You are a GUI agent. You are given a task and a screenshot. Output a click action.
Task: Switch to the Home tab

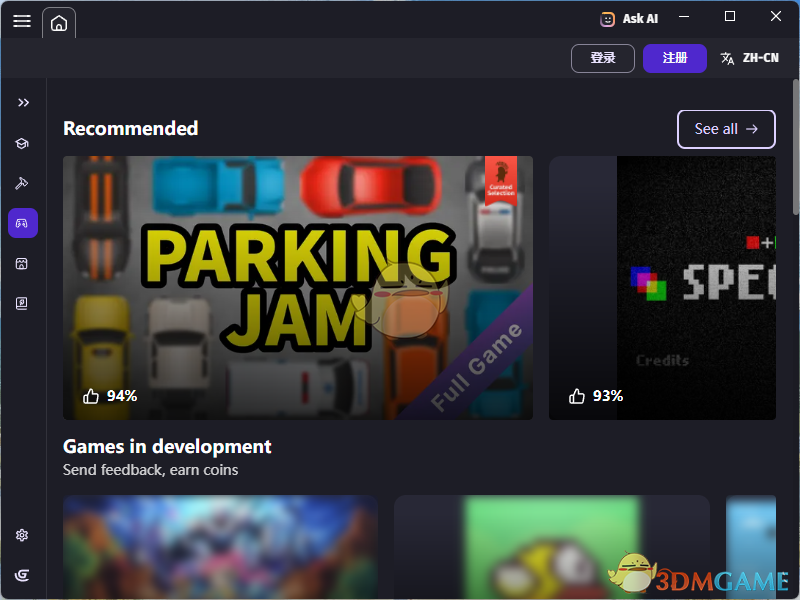(x=59, y=21)
